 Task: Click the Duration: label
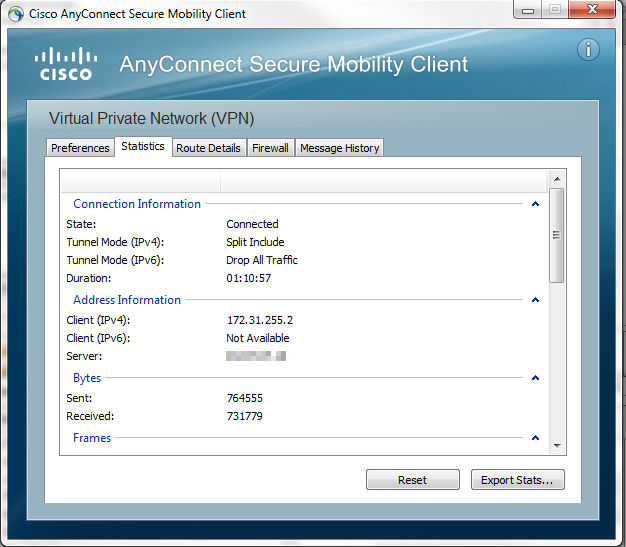coord(89,278)
